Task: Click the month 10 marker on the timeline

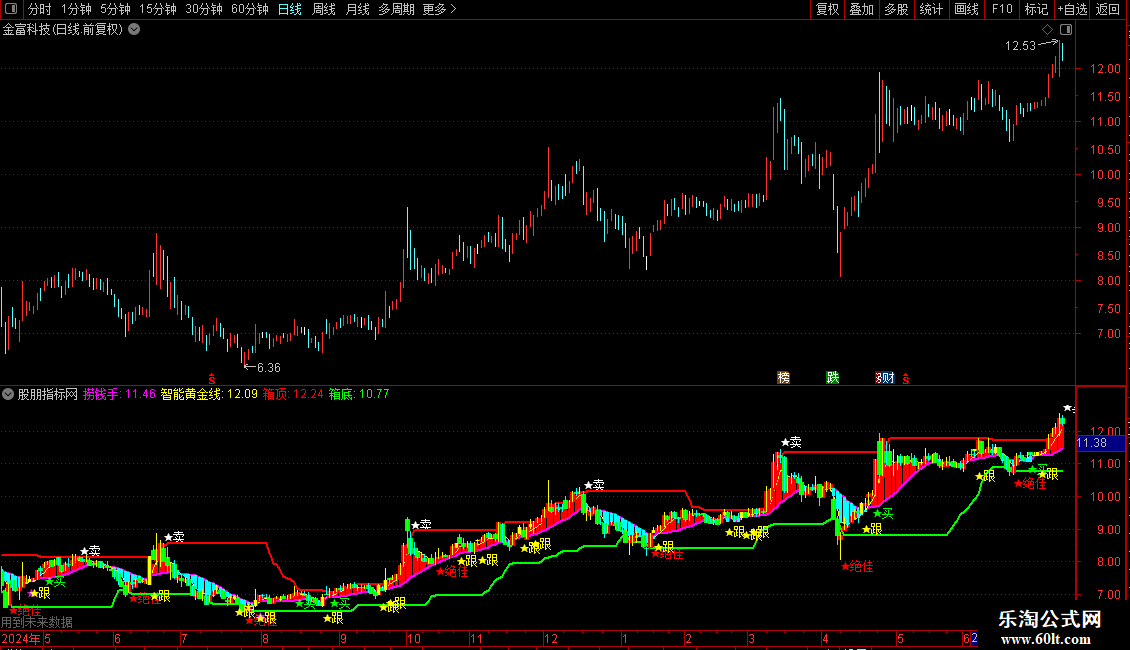Action: point(414,638)
